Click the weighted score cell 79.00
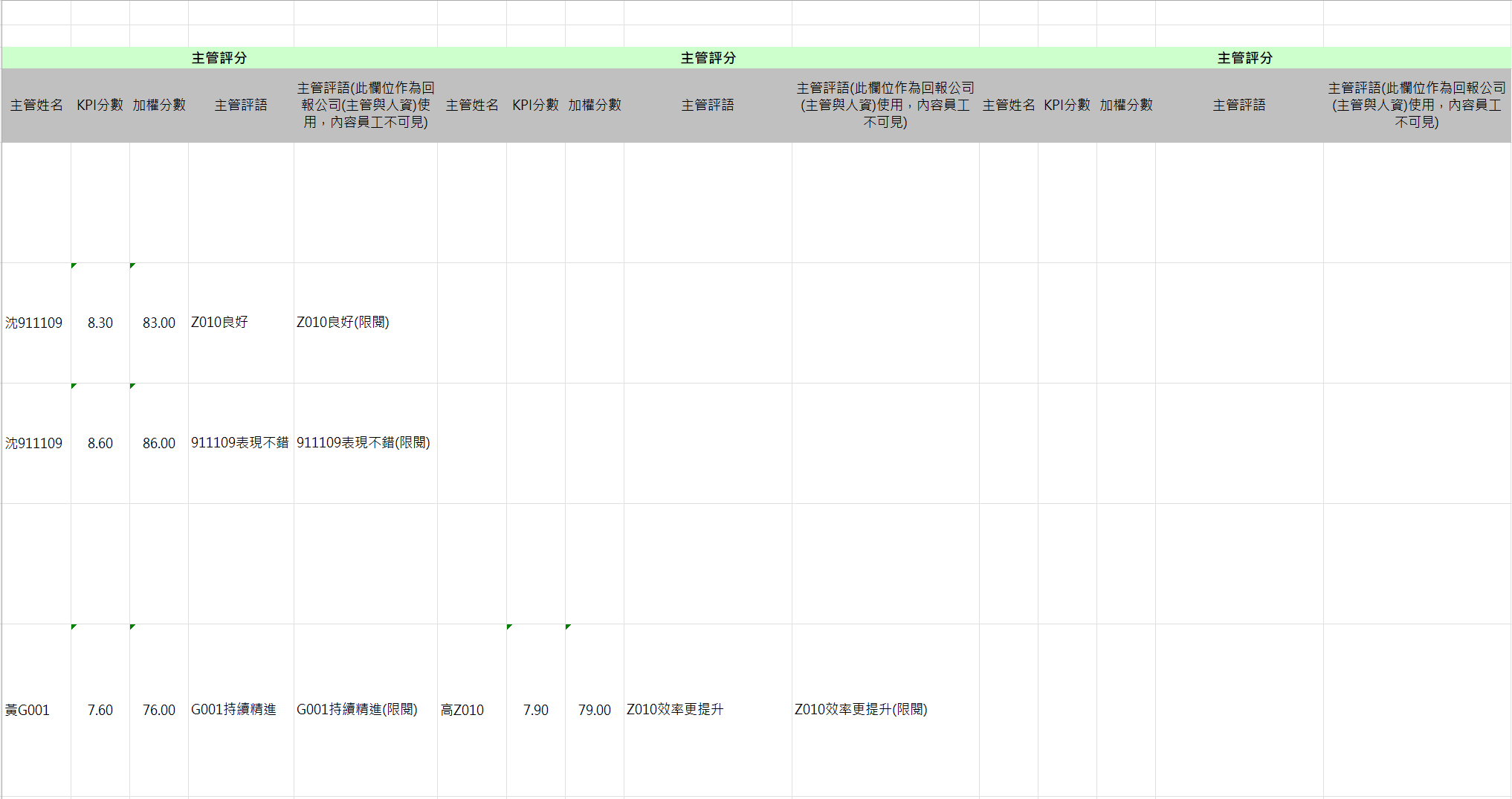This screenshot has height=799, width=1512. coord(595,710)
